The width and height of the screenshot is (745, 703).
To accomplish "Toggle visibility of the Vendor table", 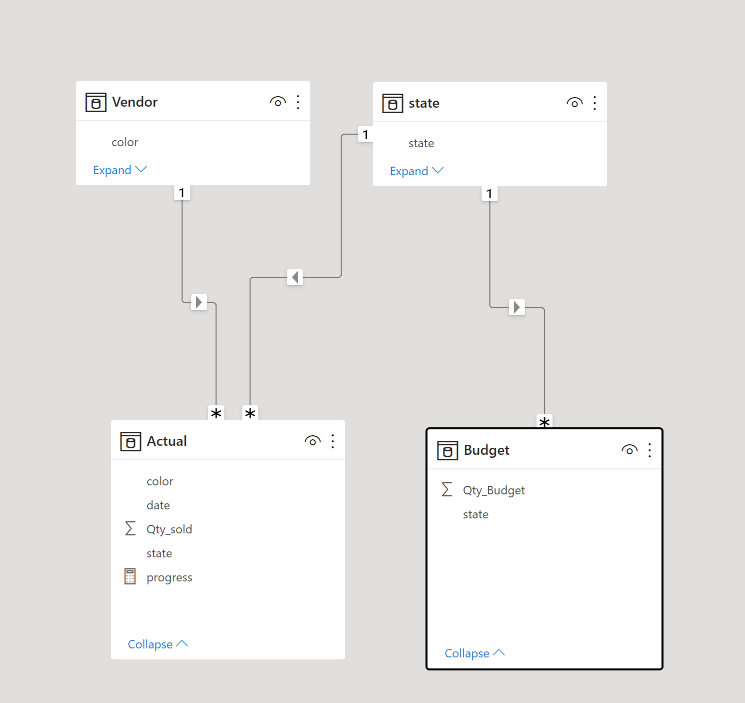I will coord(278,102).
